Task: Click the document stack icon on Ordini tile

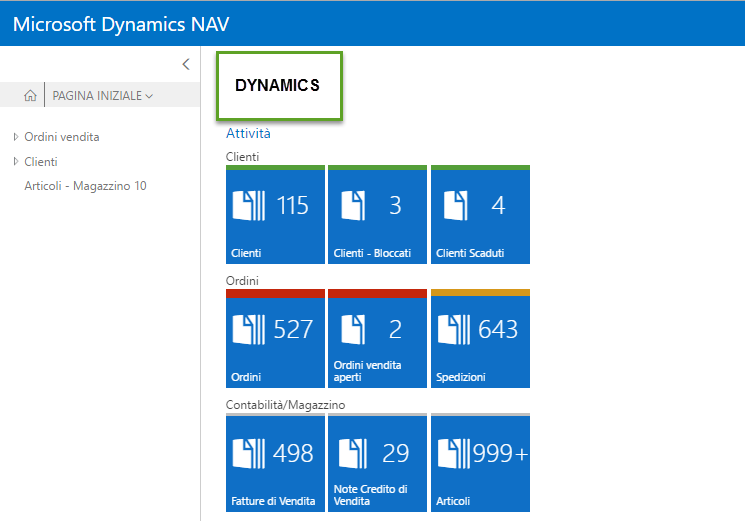Action: 248,330
